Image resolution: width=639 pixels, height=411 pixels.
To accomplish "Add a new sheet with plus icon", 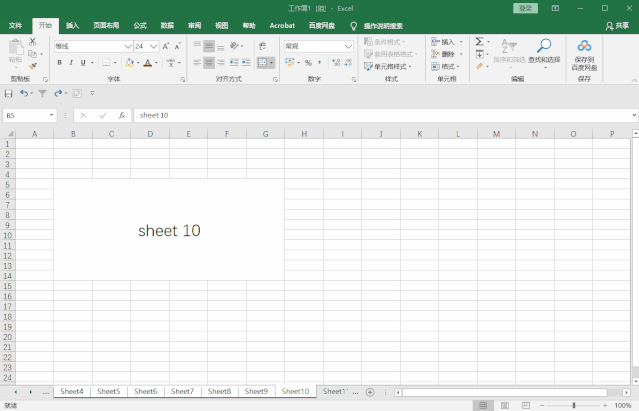I will [370, 392].
